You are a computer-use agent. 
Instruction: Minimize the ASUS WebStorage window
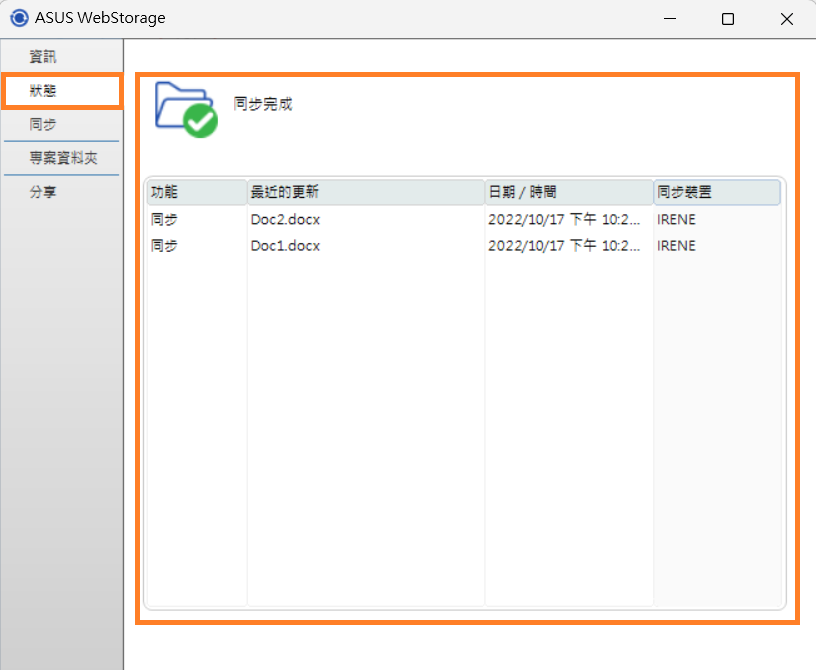click(x=670, y=19)
